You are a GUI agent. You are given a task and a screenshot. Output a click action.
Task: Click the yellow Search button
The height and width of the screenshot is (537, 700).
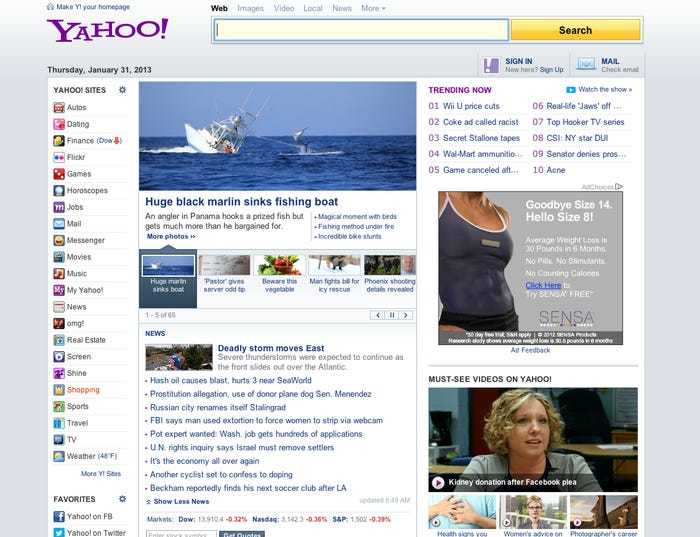(575, 30)
